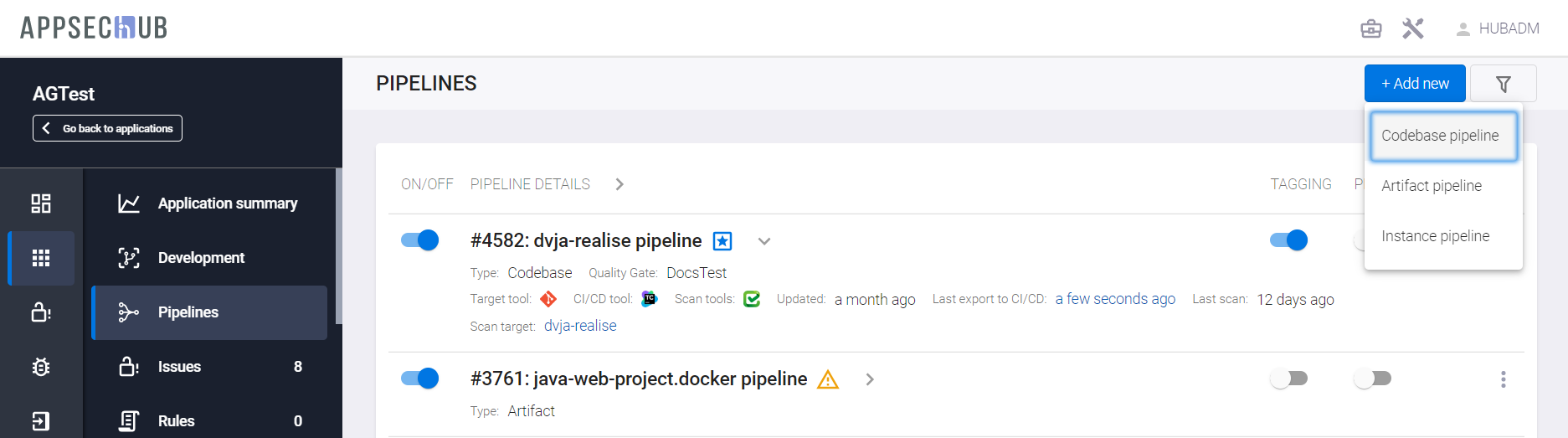The height and width of the screenshot is (438, 1568).
Task: Collapse the dvja-realise pipeline details chevron
Action: pyautogui.click(x=763, y=241)
